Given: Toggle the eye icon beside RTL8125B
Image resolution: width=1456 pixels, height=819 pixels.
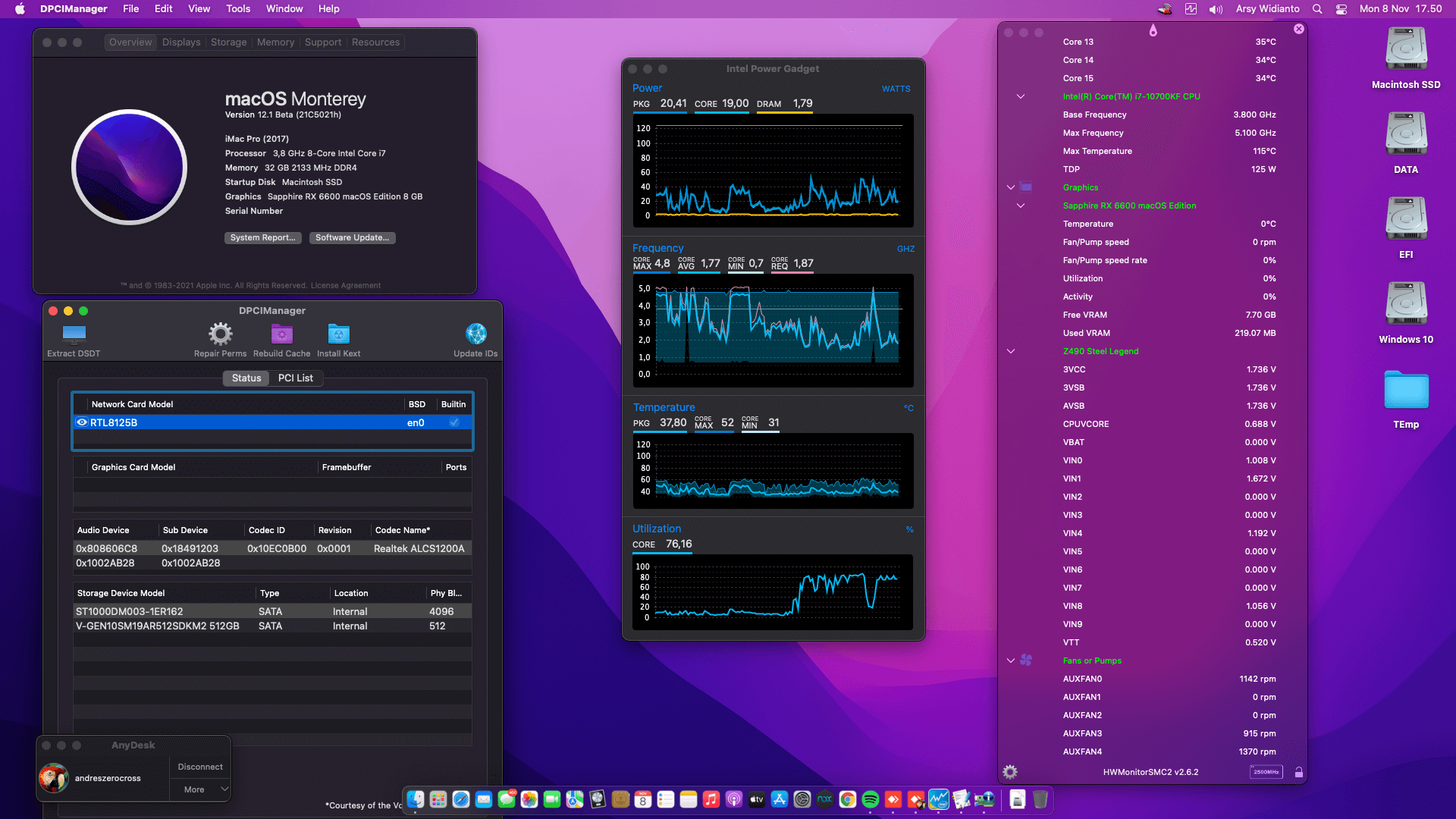Looking at the screenshot, I should (82, 422).
